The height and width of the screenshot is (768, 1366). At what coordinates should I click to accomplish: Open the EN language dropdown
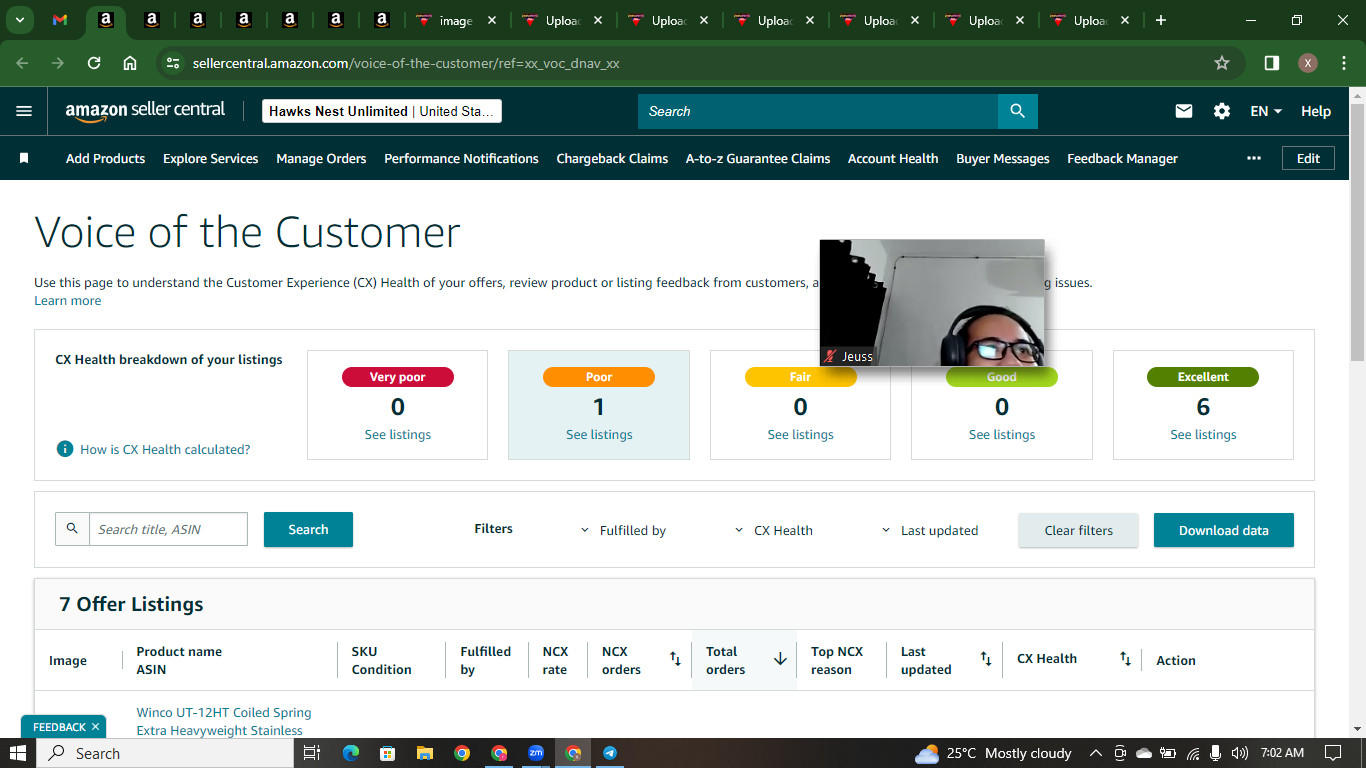click(1266, 111)
